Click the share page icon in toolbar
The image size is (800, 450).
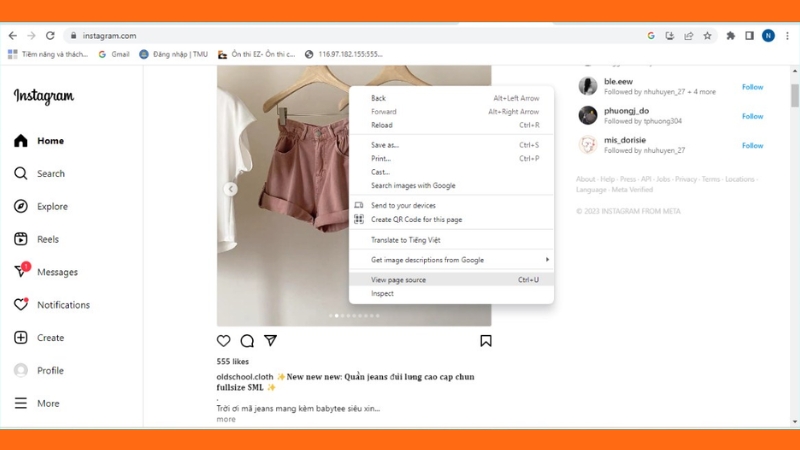click(689, 36)
